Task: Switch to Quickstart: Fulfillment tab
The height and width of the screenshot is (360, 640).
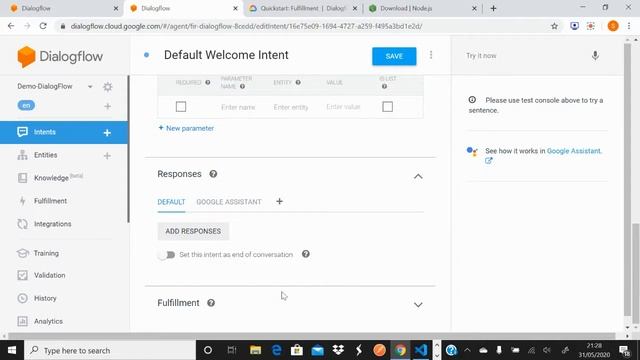Action: pos(302,8)
